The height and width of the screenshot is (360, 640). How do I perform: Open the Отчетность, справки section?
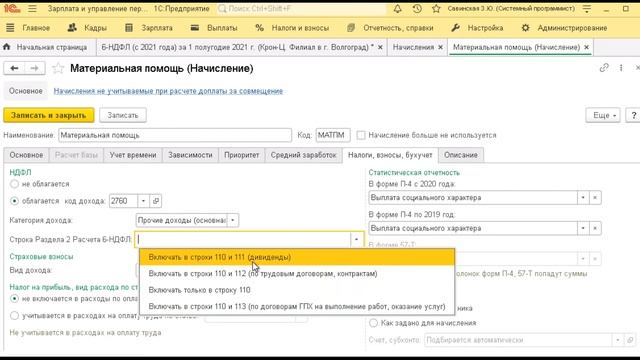click(390, 28)
